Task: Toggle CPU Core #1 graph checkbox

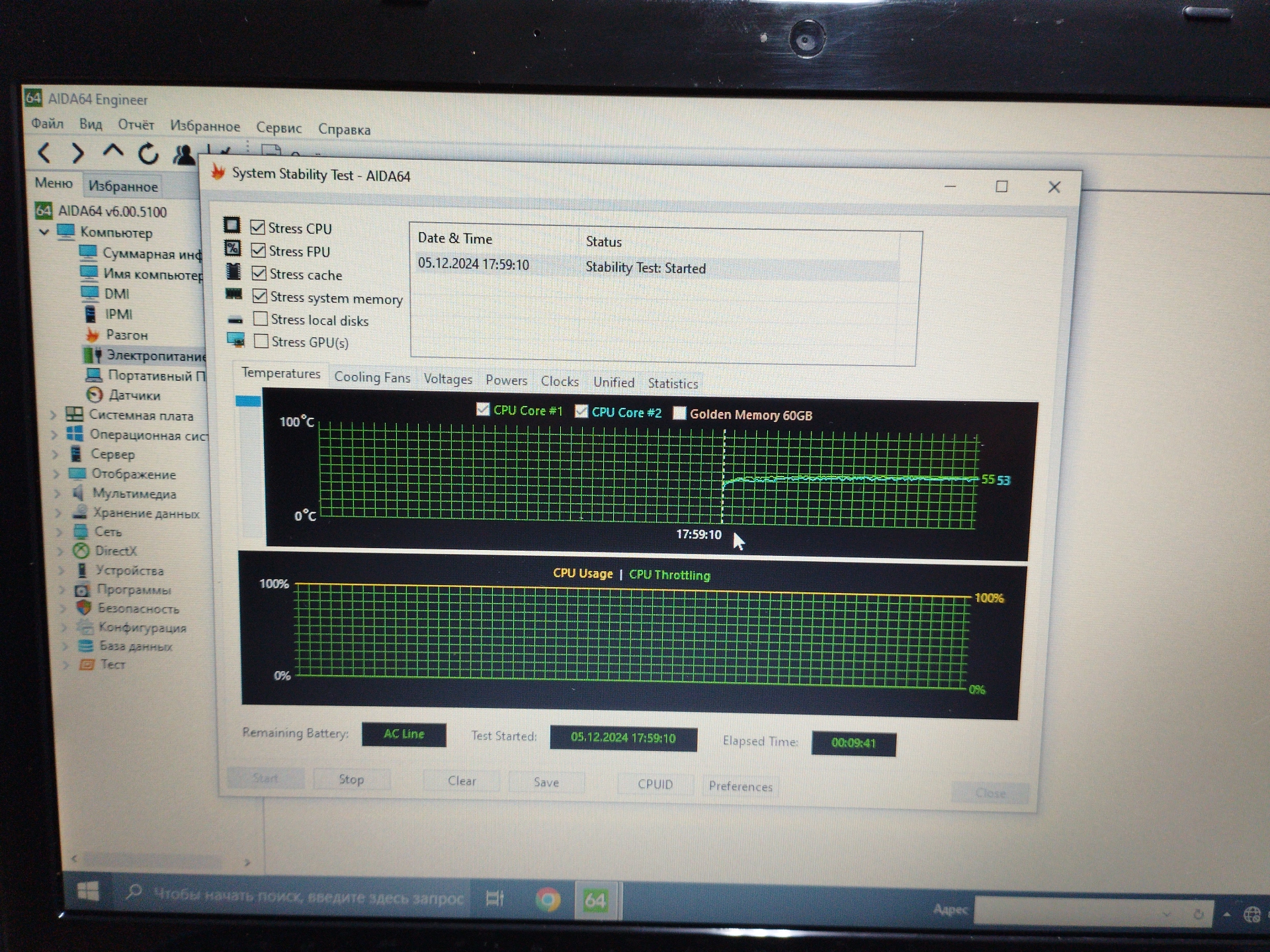Action: tap(483, 409)
